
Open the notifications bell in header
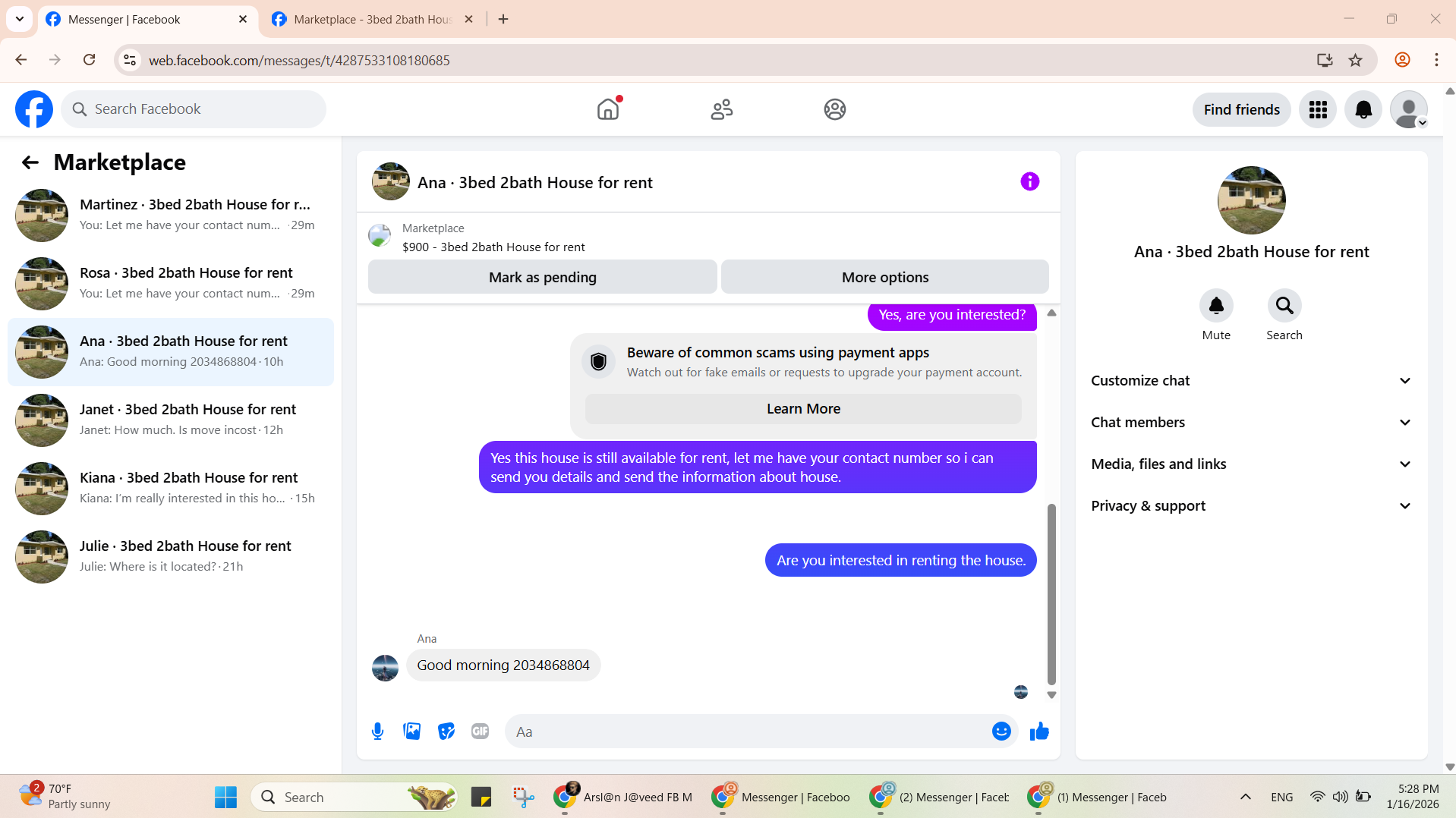(1363, 110)
